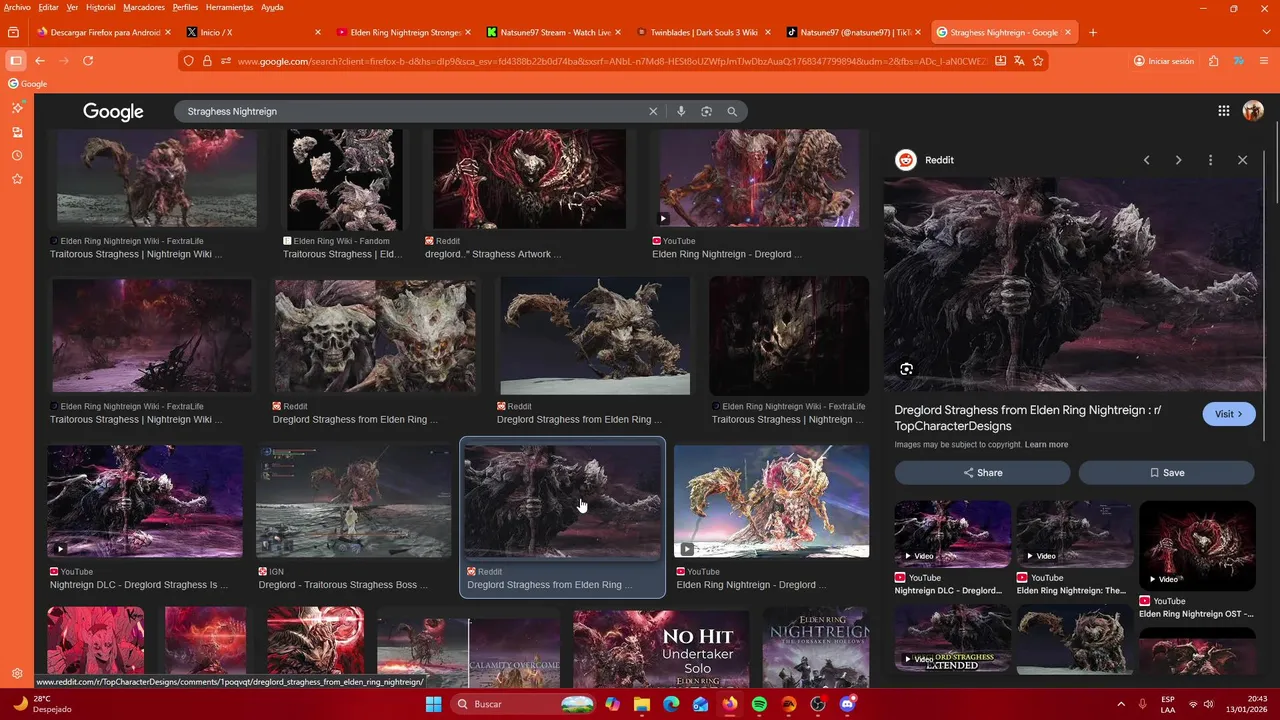Viewport: 1280px width, 720px height.
Task: Open Google Lens image search icon
Action: (x=706, y=112)
